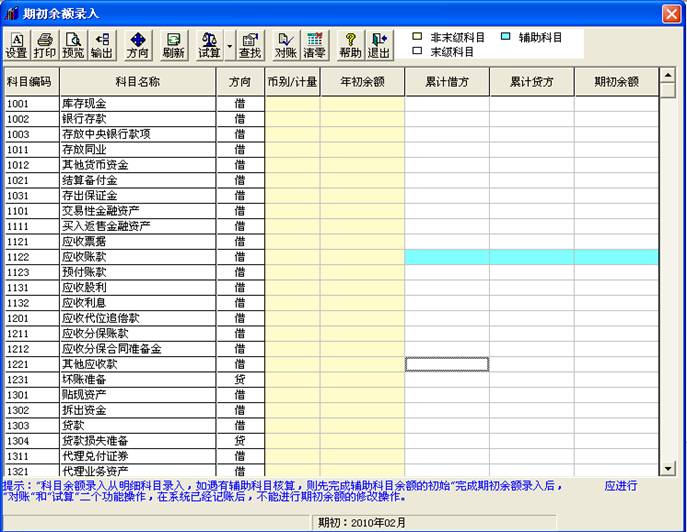Run 试算 trial balance
Viewport: 687px width, 532px height.
[209, 45]
